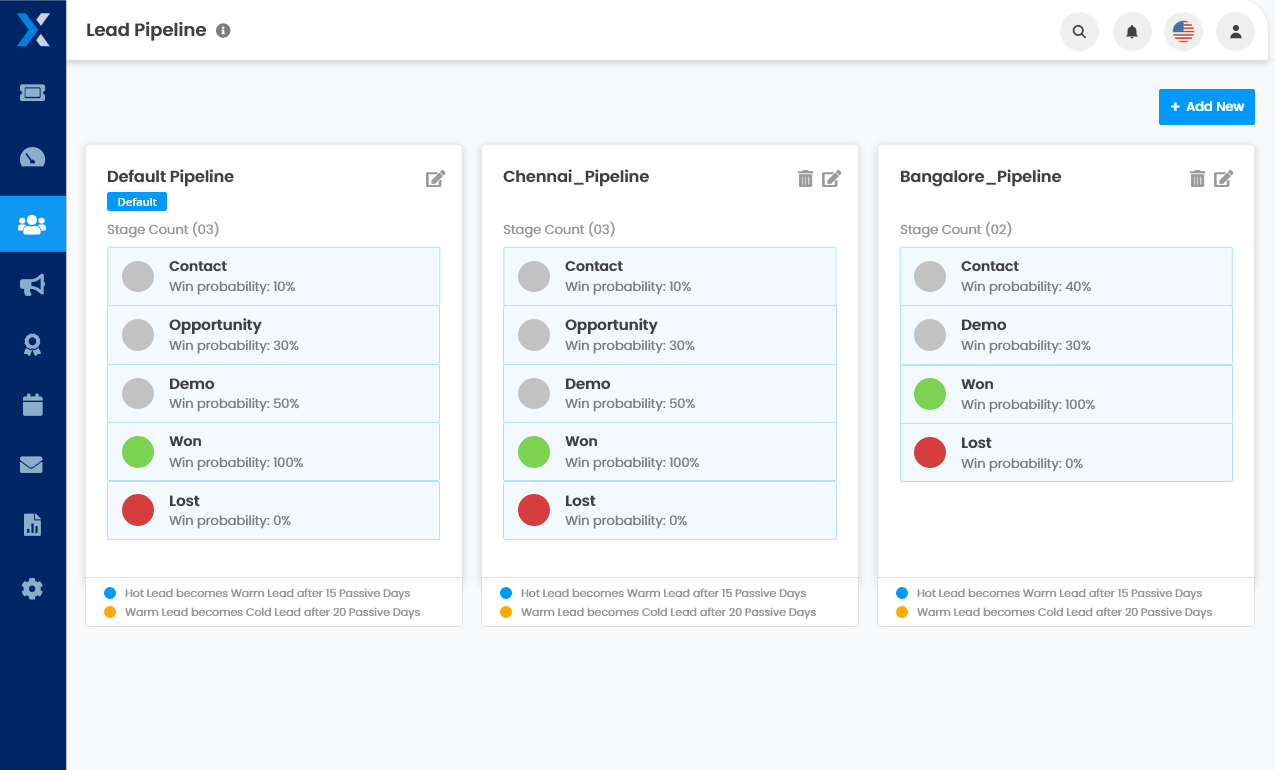Viewport: 1275px width, 770px height.
Task: Click the Add New button
Action: (x=1207, y=107)
